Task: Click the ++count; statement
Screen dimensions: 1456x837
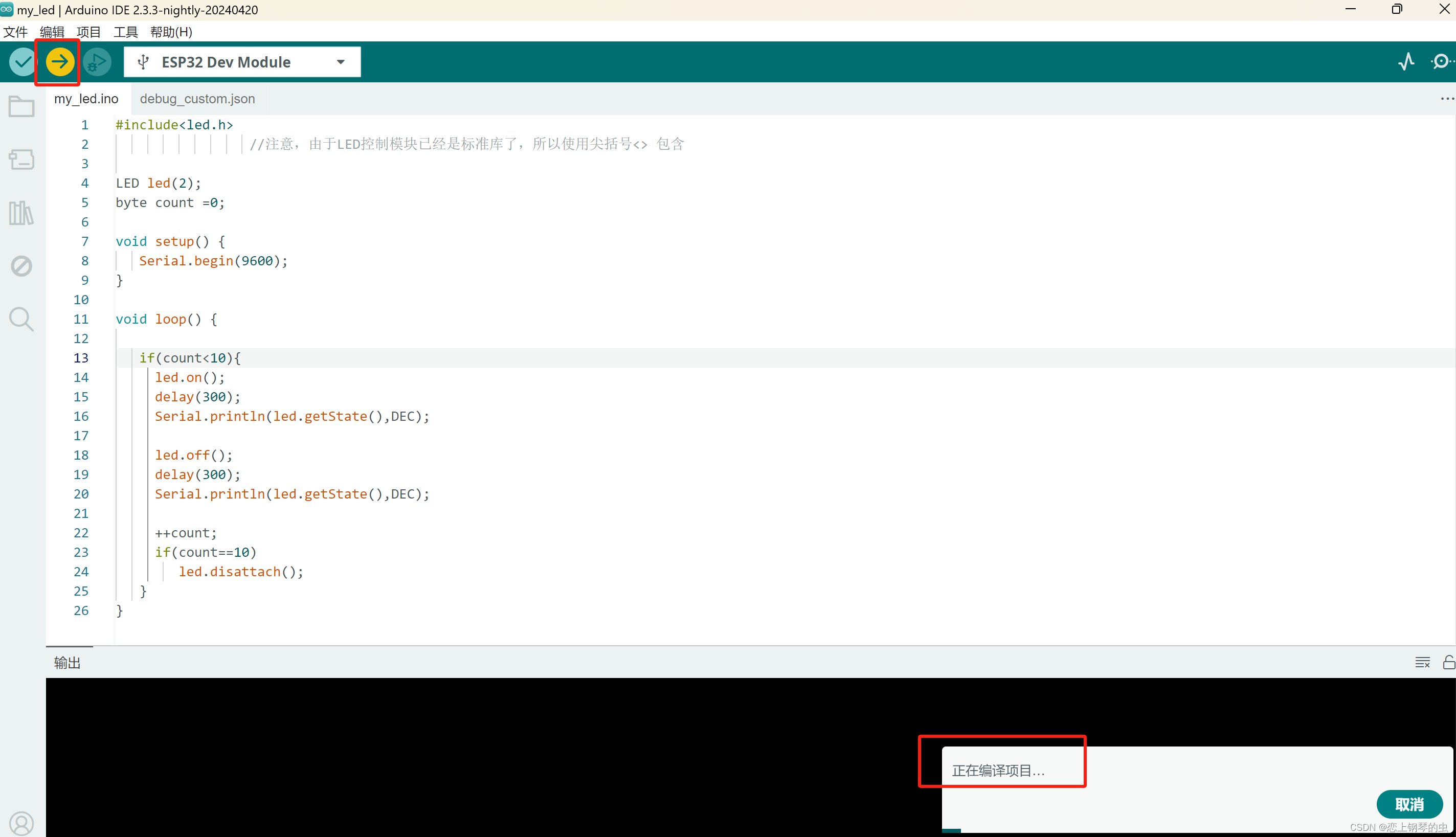Action: click(186, 533)
